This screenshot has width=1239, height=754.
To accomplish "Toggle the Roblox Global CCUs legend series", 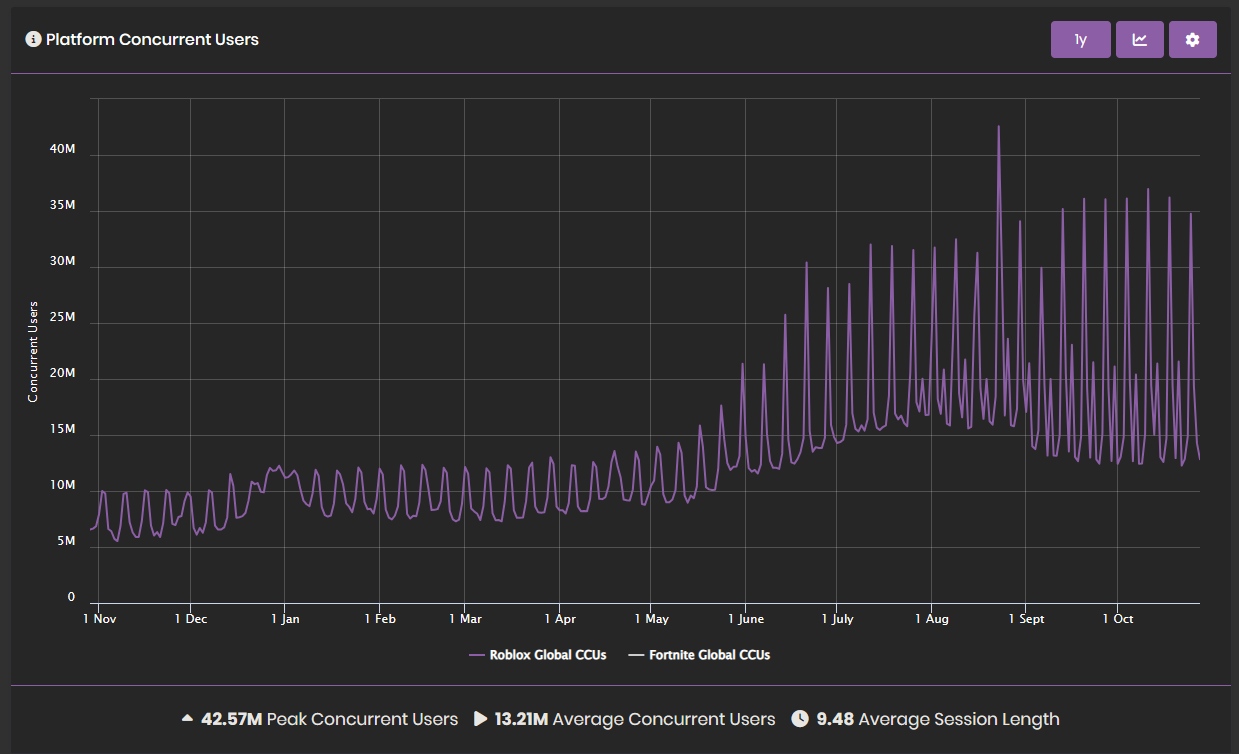I will click(x=547, y=655).
